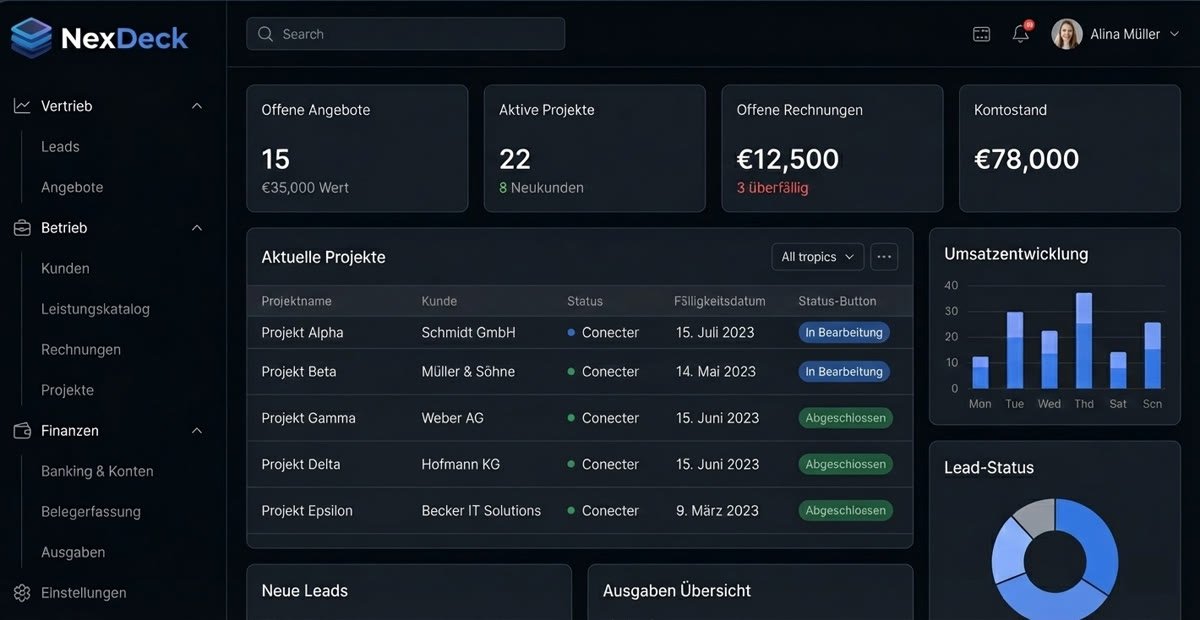Click the Finanzen wallet icon in the sidebar
Screen dimensions: 1200x620
point(20,430)
